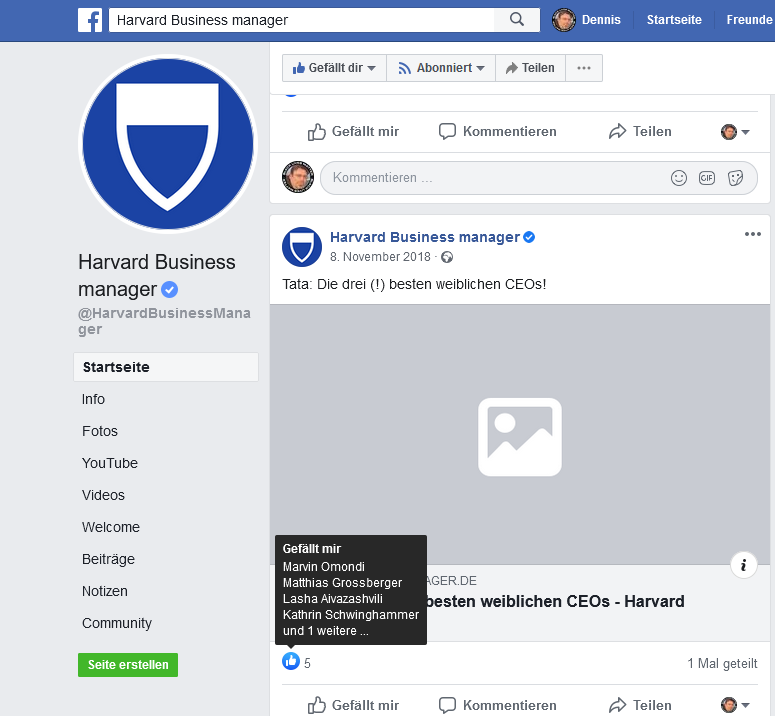Insert a GIF via the GIF icon
Image resolution: width=775 pixels, height=716 pixels.
pos(707,178)
